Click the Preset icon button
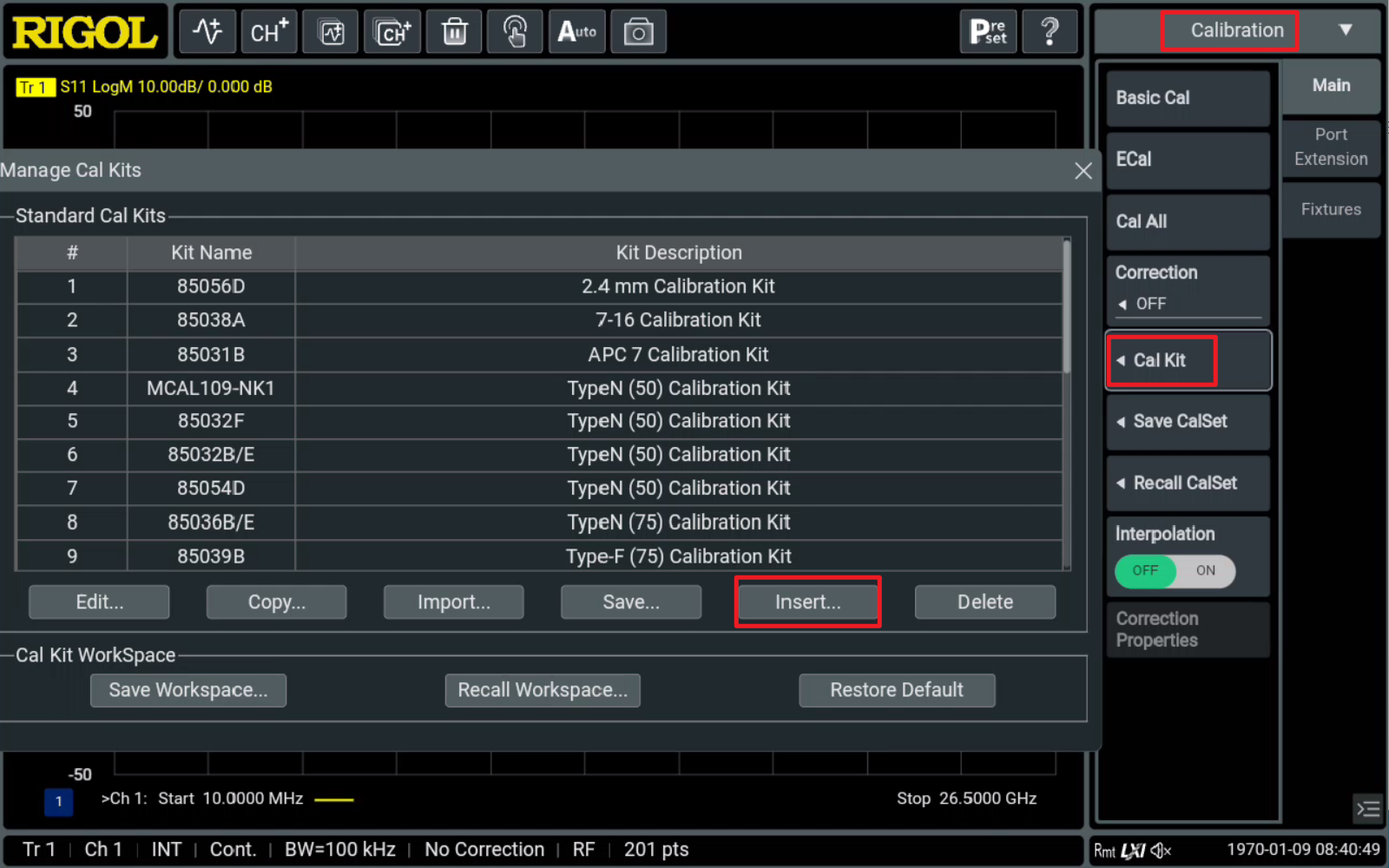The image size is (1389, 868). (x=988, y=32)
